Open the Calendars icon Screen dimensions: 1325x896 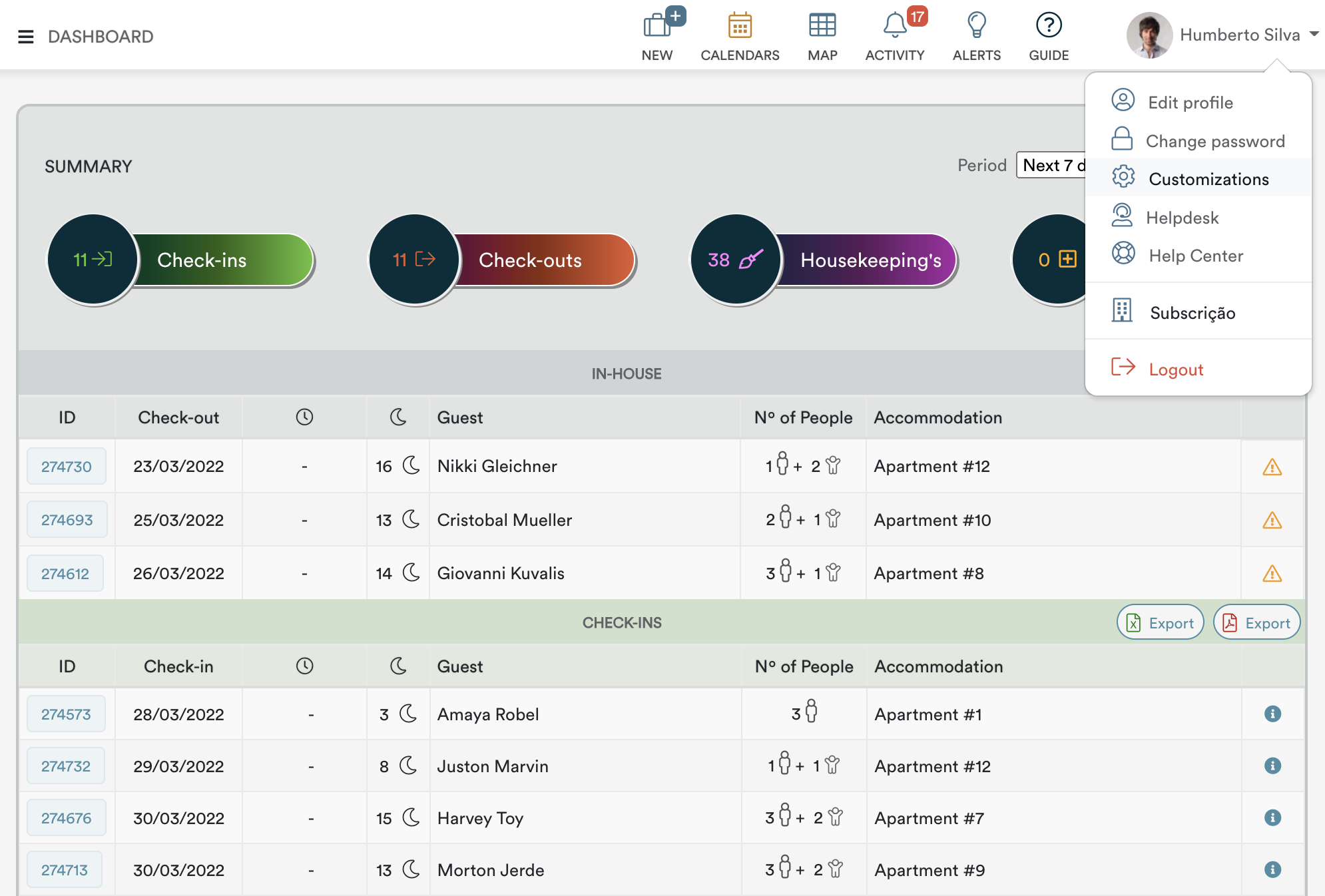(x=740, y=25)
